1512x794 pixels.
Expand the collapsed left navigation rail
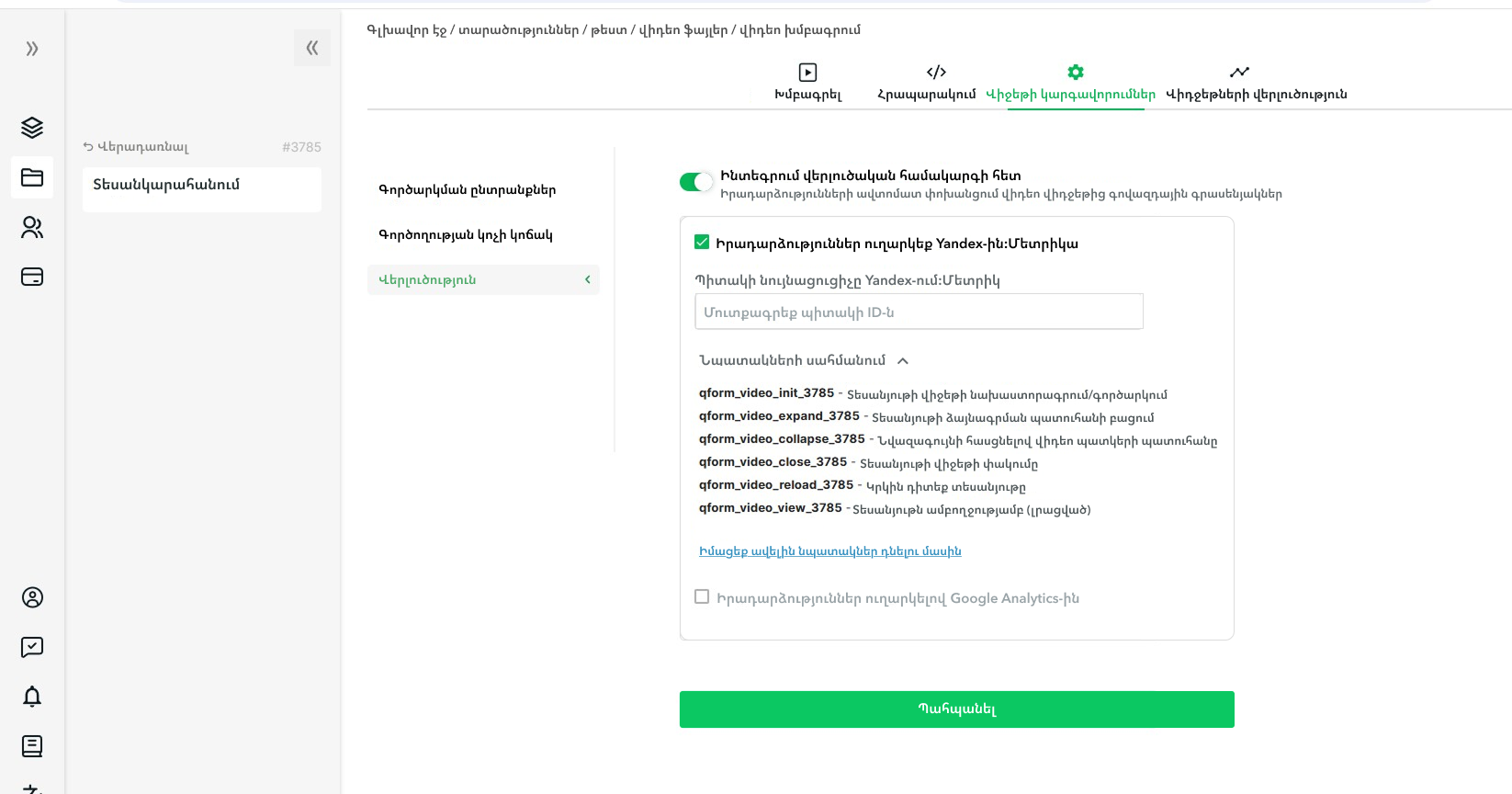coord(32,49)
